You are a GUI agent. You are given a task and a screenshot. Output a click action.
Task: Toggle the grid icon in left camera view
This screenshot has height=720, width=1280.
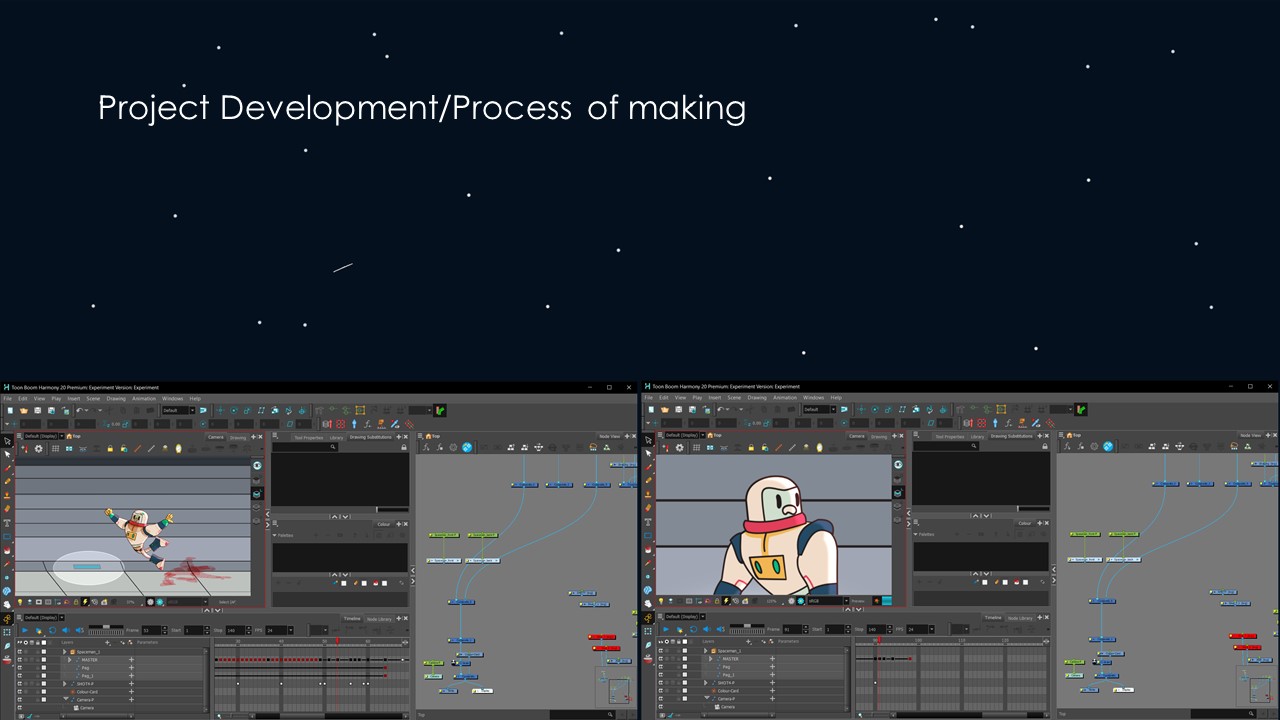click(56, 449)
